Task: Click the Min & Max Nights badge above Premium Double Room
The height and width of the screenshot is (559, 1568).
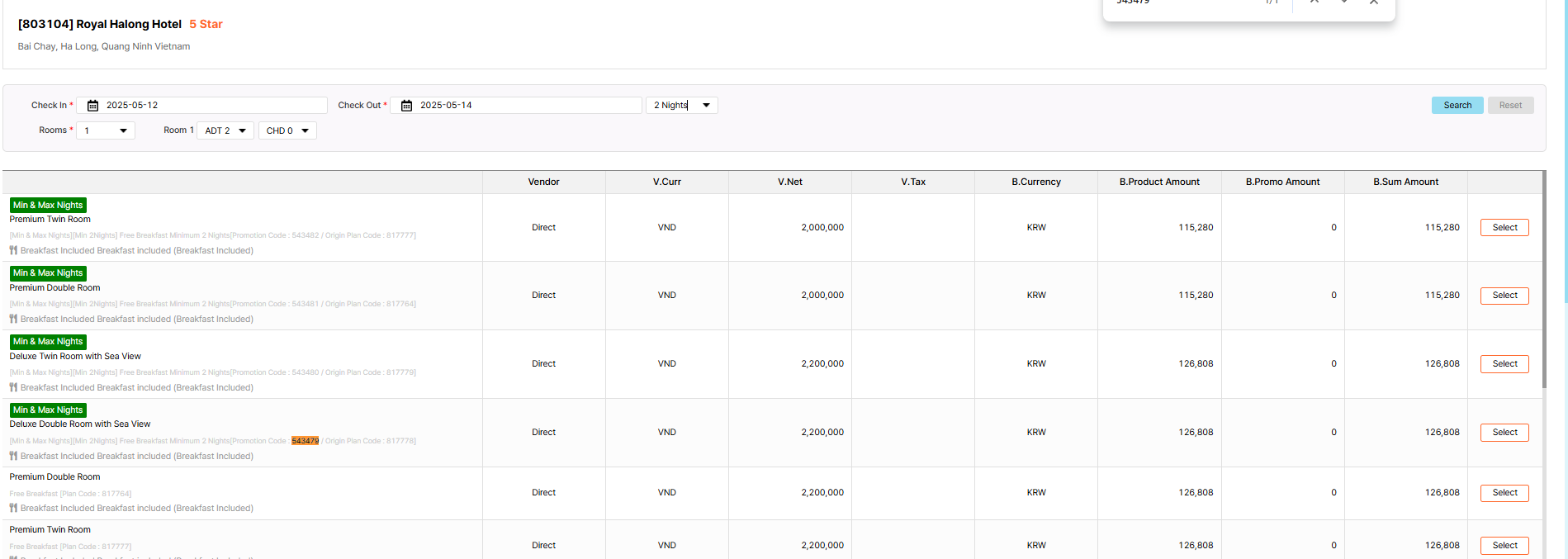Action: (48, 272)
